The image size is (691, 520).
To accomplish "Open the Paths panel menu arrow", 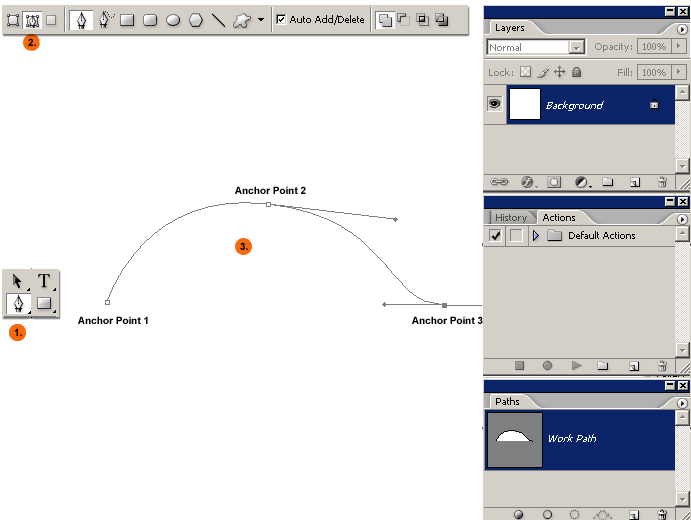I will coord(682,403).
